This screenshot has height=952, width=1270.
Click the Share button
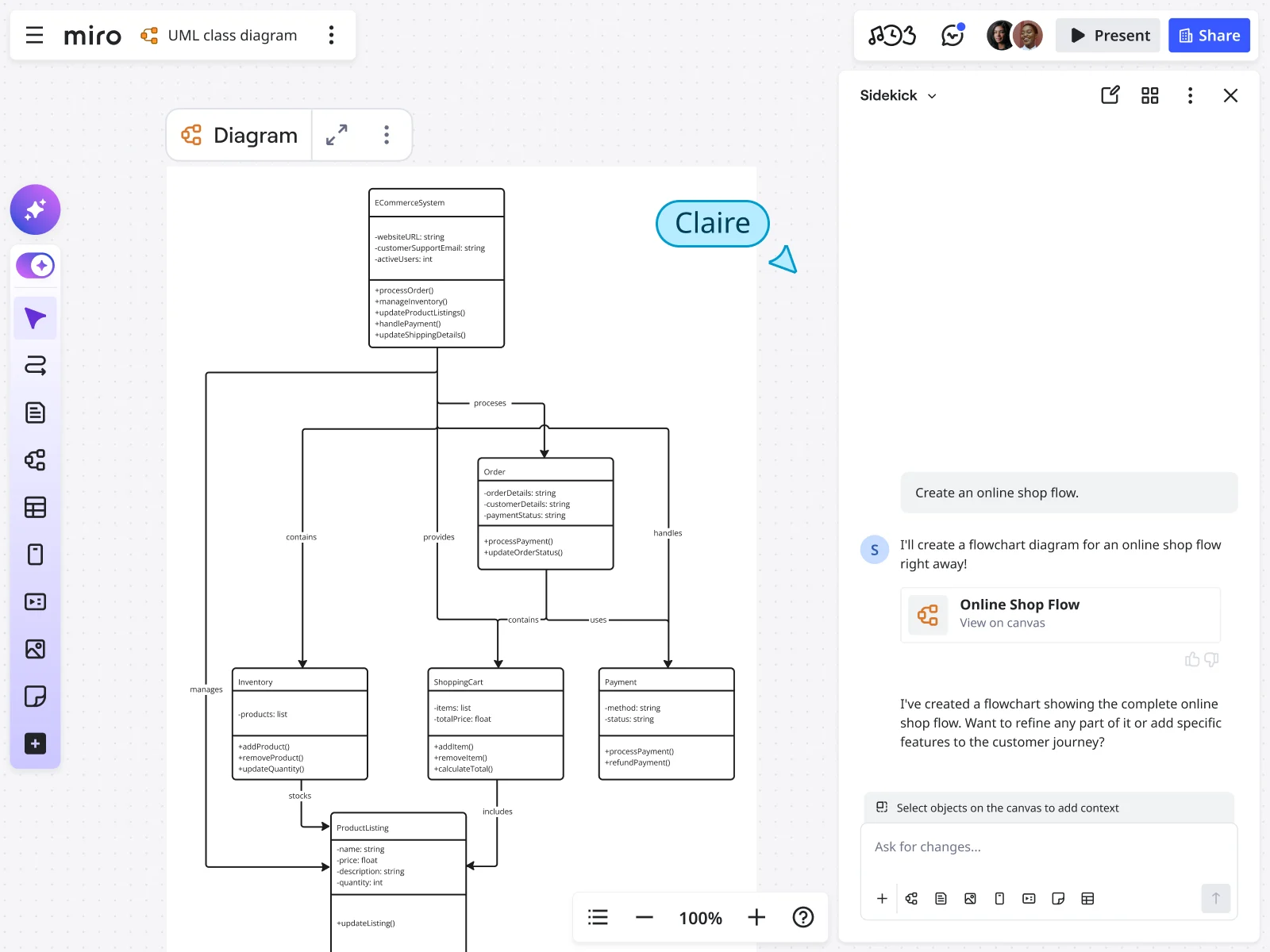tap(1209, 35)
